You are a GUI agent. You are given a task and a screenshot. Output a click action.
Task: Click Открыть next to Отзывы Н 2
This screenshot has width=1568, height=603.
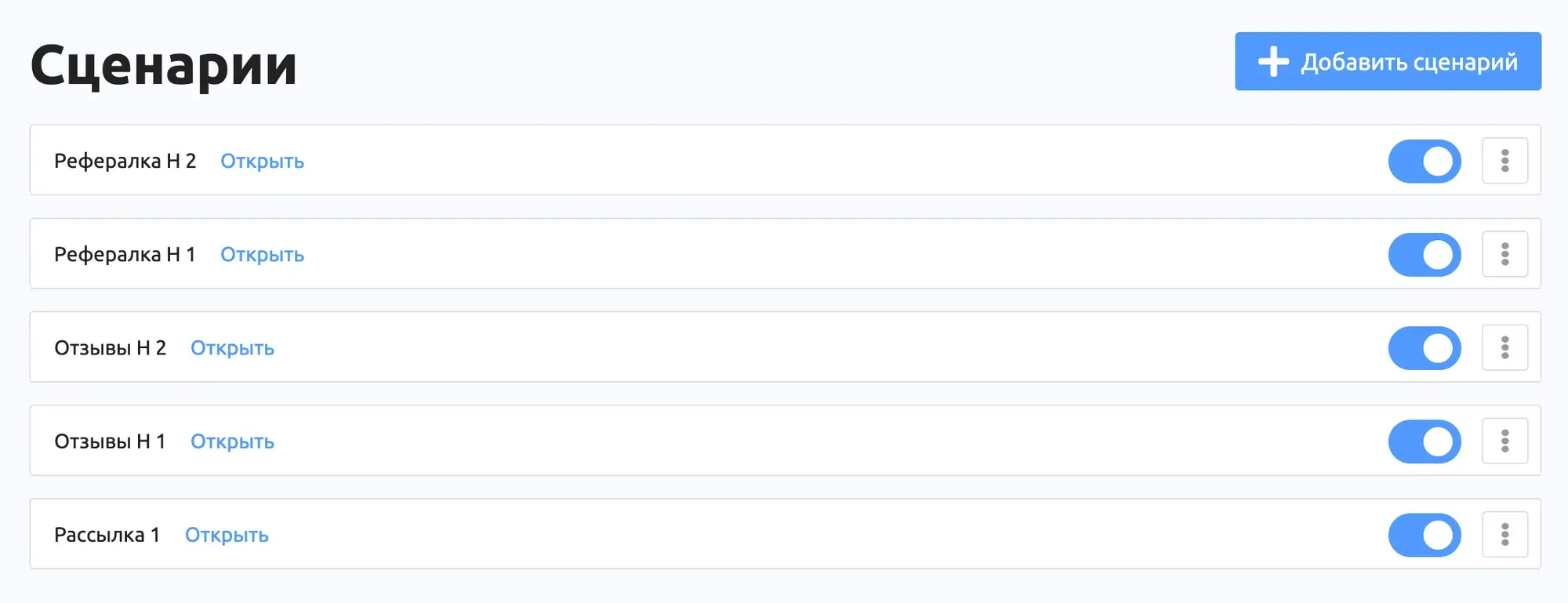[232, 347]
